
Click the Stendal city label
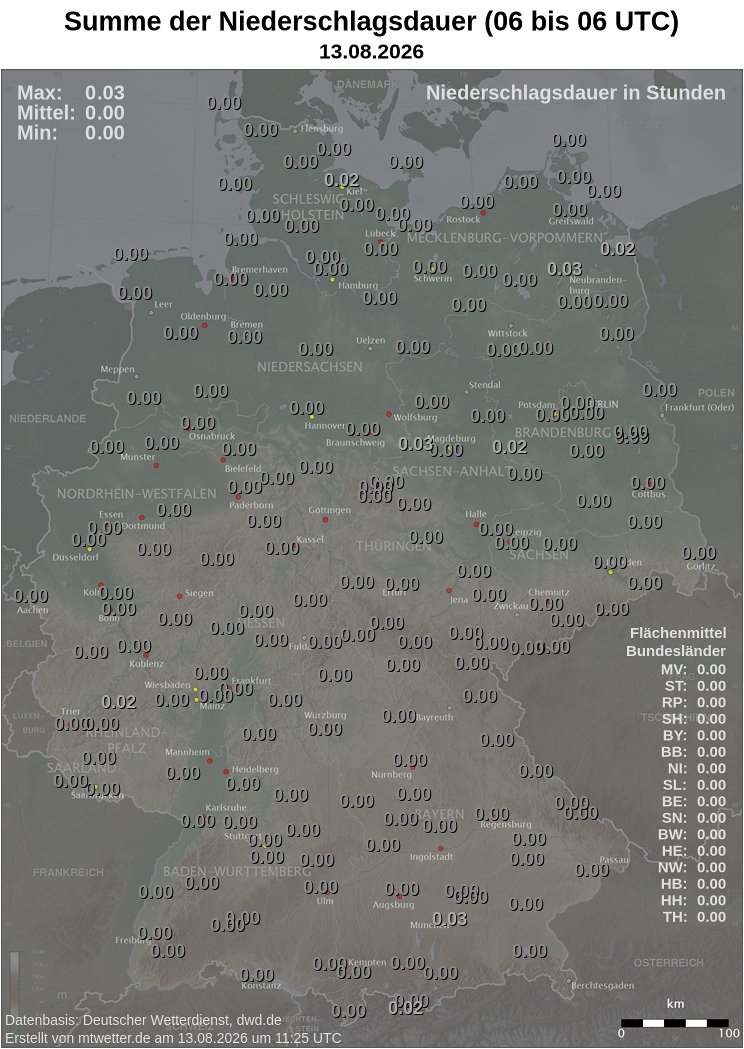(x=485, y=385)
